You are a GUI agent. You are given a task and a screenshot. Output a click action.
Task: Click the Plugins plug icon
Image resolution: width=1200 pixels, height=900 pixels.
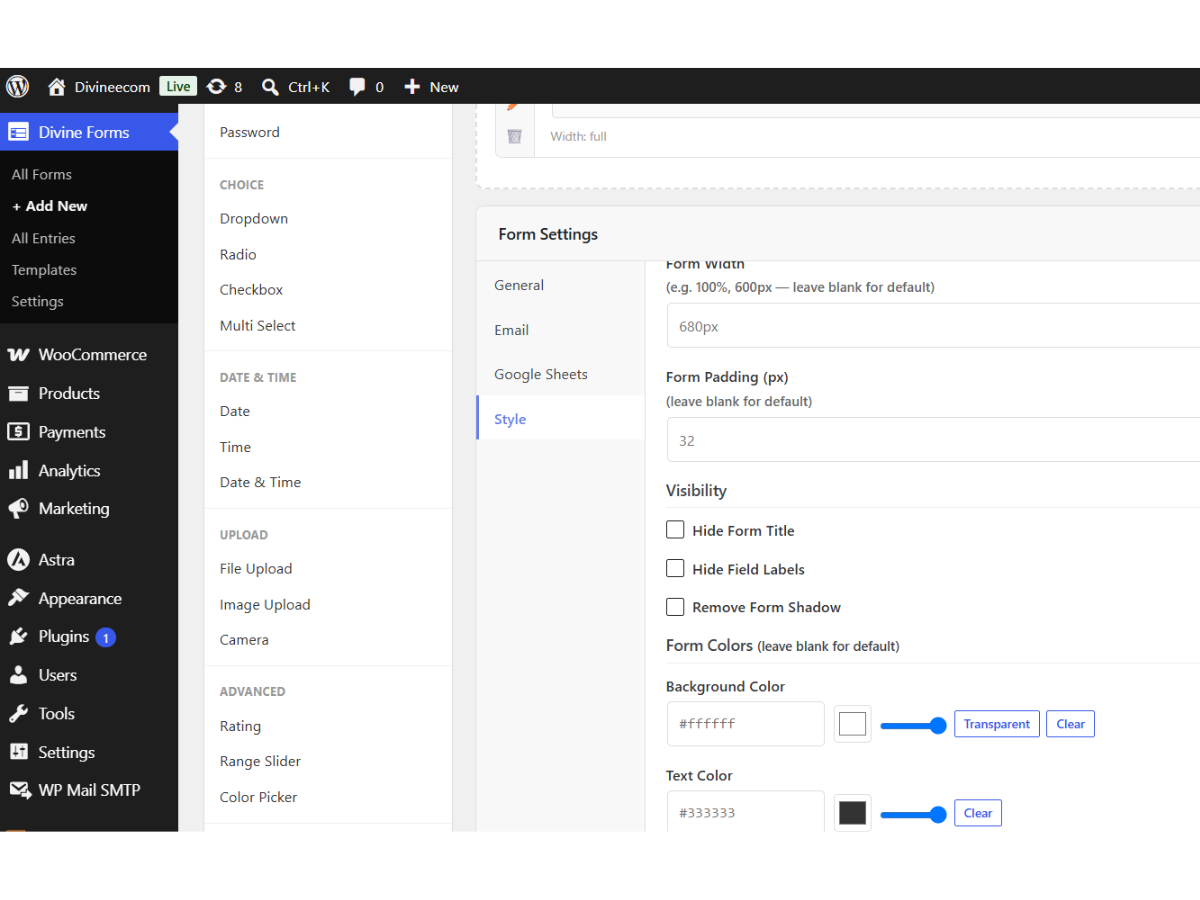18,637
